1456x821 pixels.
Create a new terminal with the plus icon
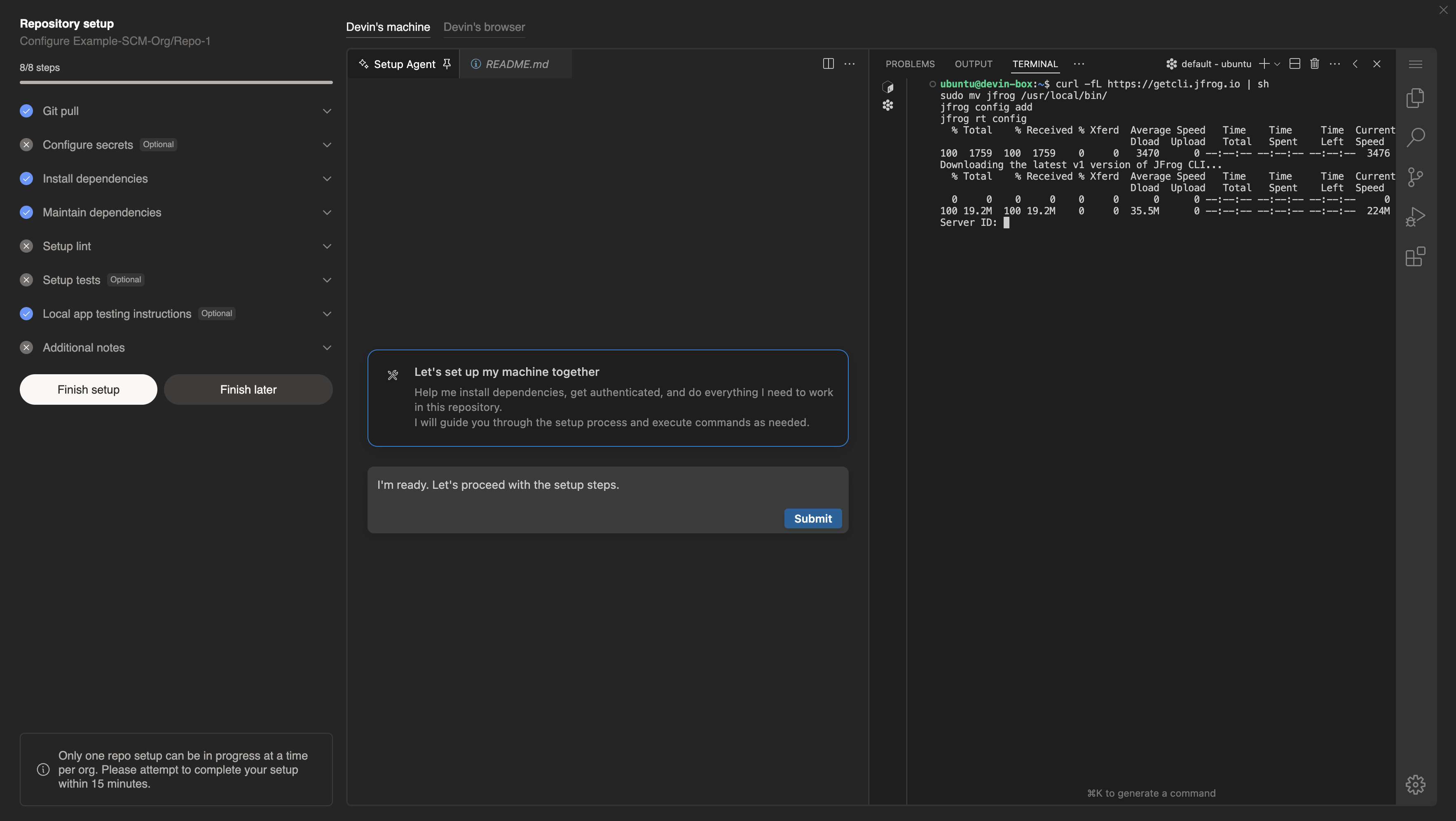tap(1265, 63)
